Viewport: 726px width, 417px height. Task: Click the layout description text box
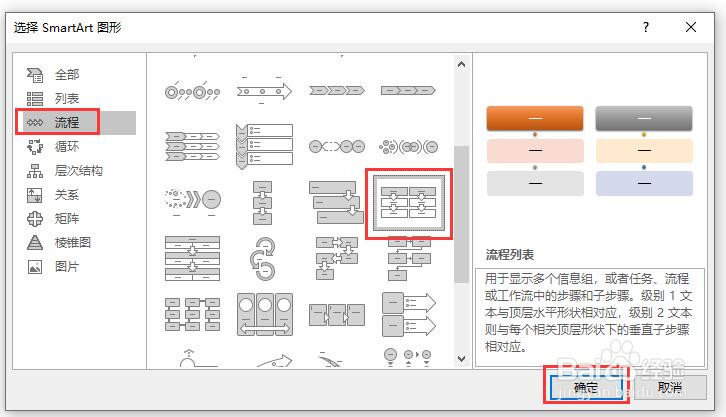click(590, 317)
